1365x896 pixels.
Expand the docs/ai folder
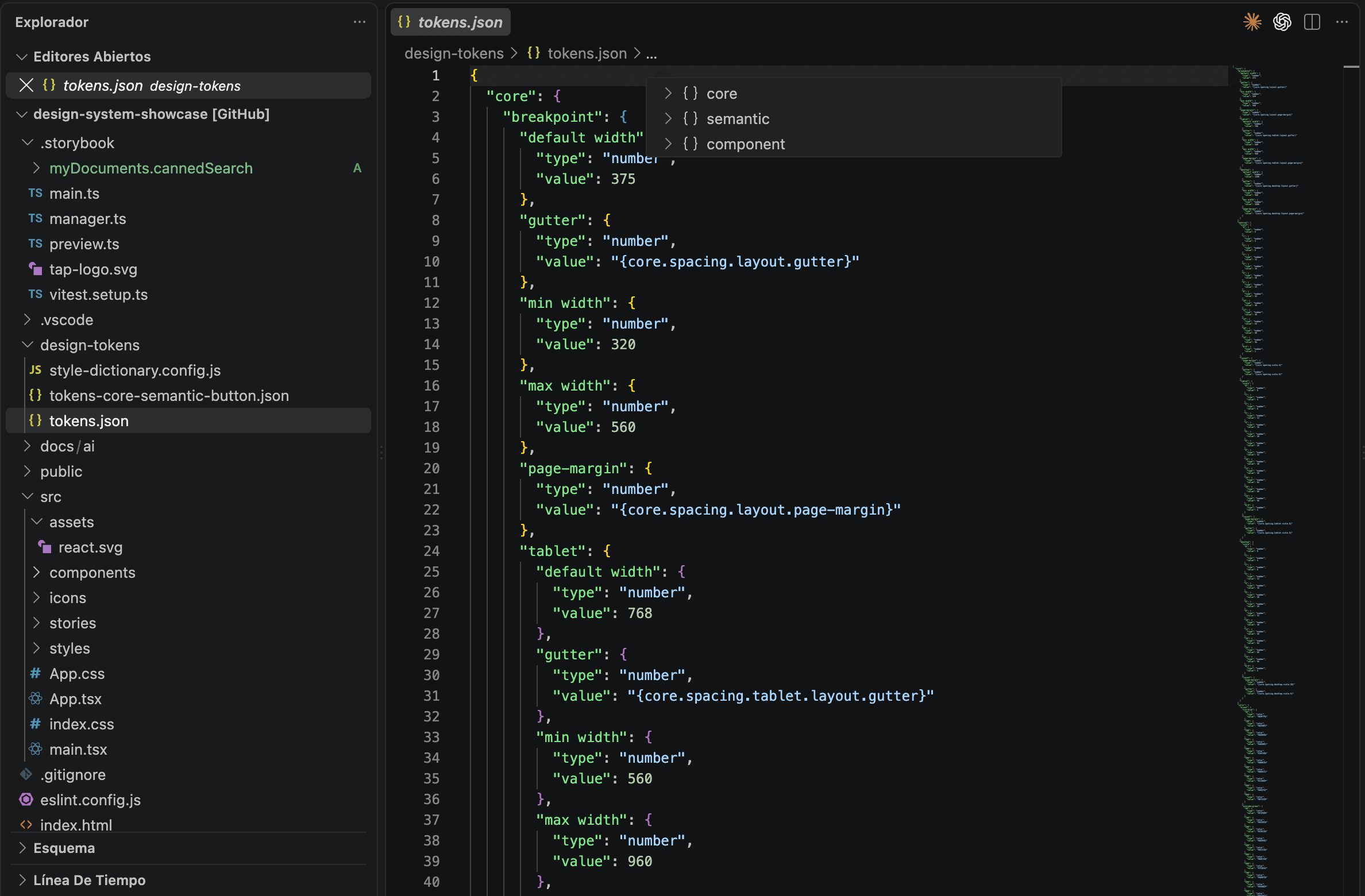(27, 446)
